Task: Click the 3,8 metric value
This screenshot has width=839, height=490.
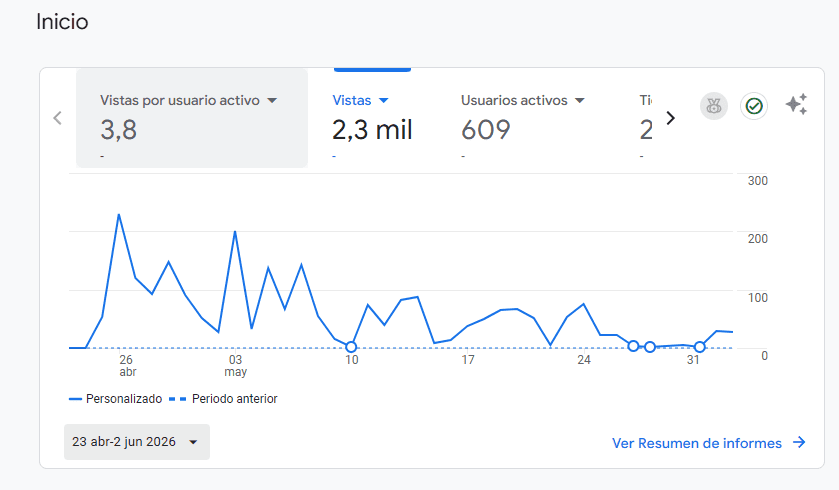Action: pos(119,130)
